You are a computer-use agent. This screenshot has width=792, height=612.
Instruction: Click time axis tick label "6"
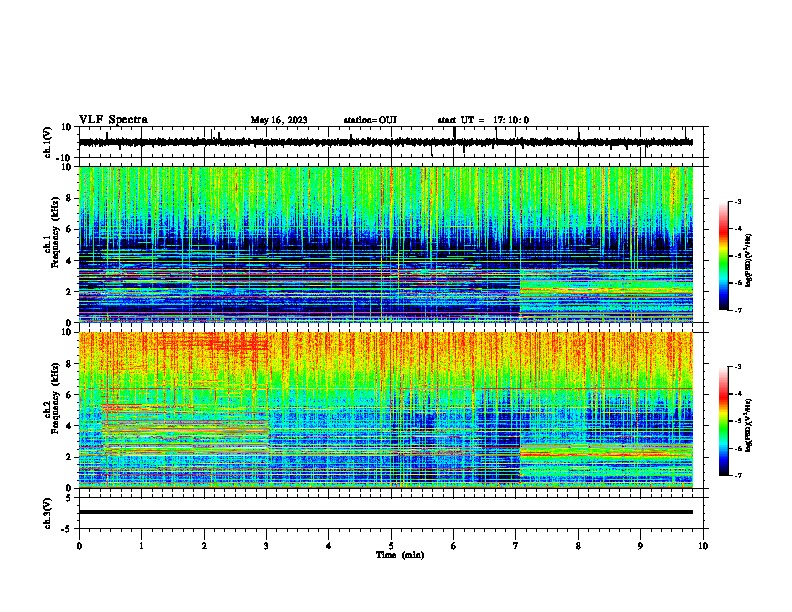[x=454, y=546]
